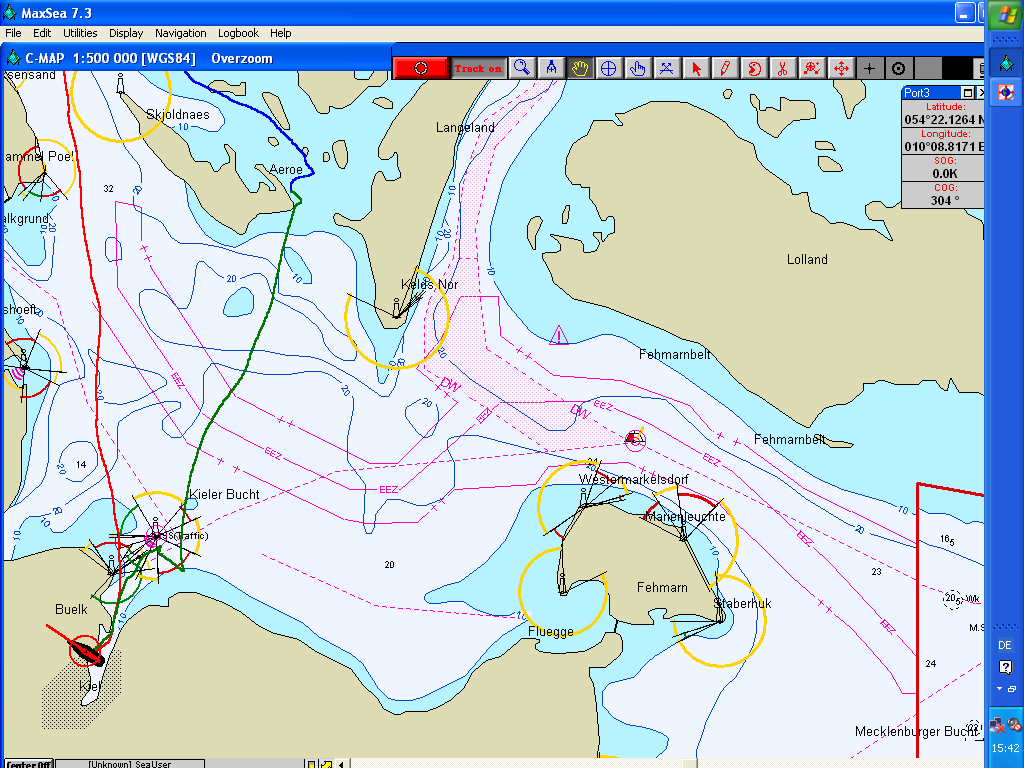Click the Port3 panel title bar
The image size is (1024, 768).
(931, 93)
